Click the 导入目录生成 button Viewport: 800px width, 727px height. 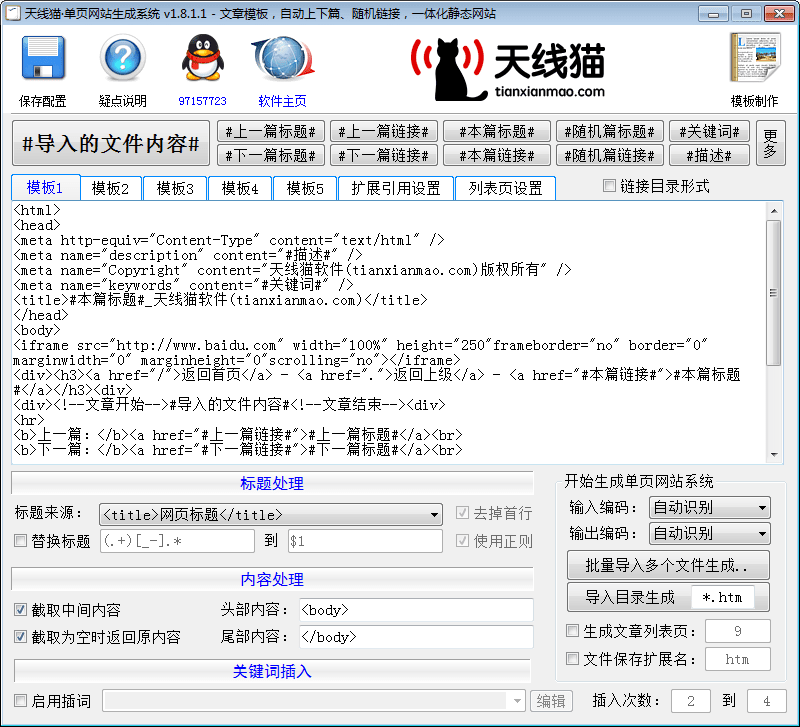pos(630,597)
